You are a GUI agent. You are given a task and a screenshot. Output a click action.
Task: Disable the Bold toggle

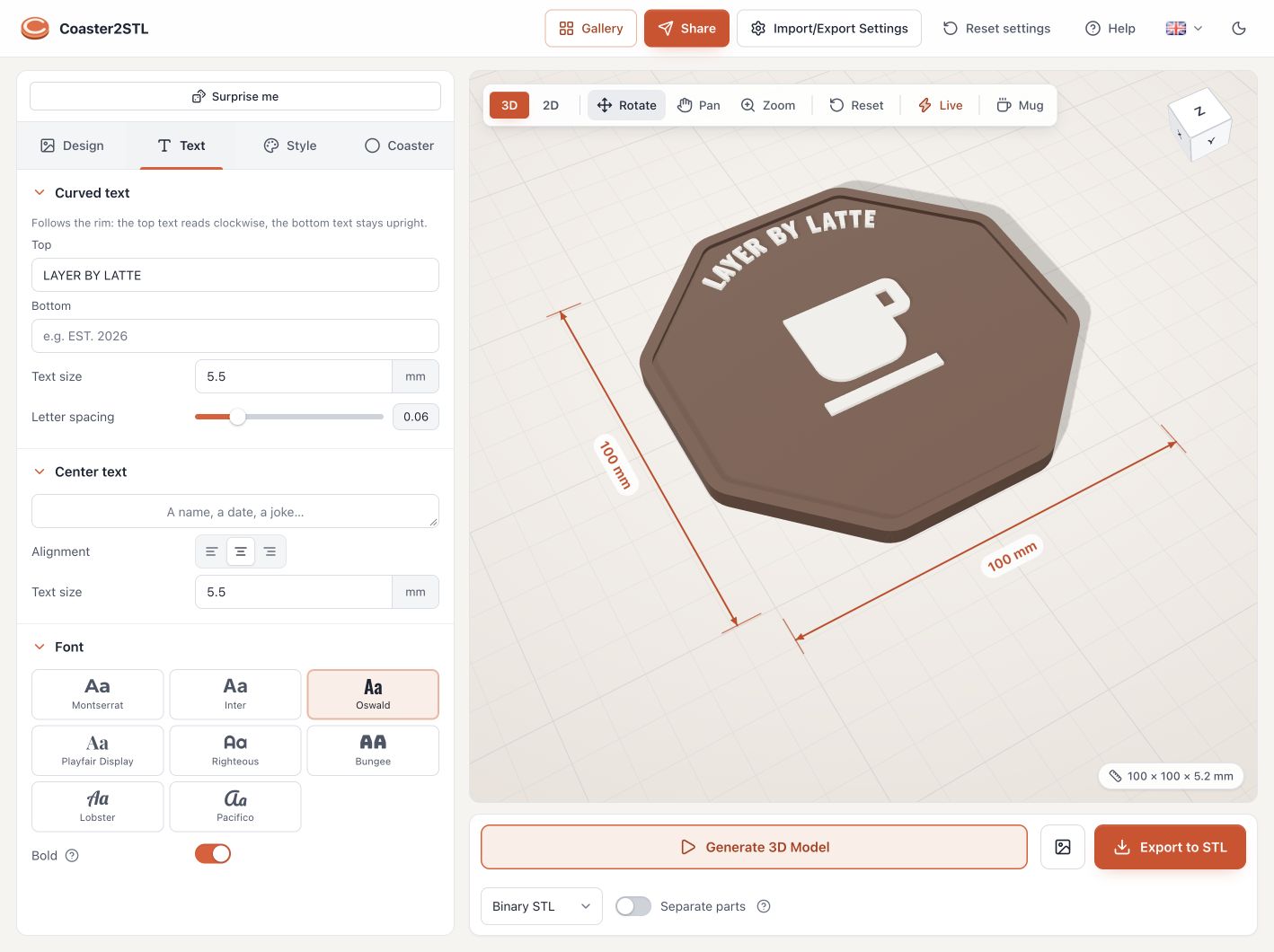[213, 854]
